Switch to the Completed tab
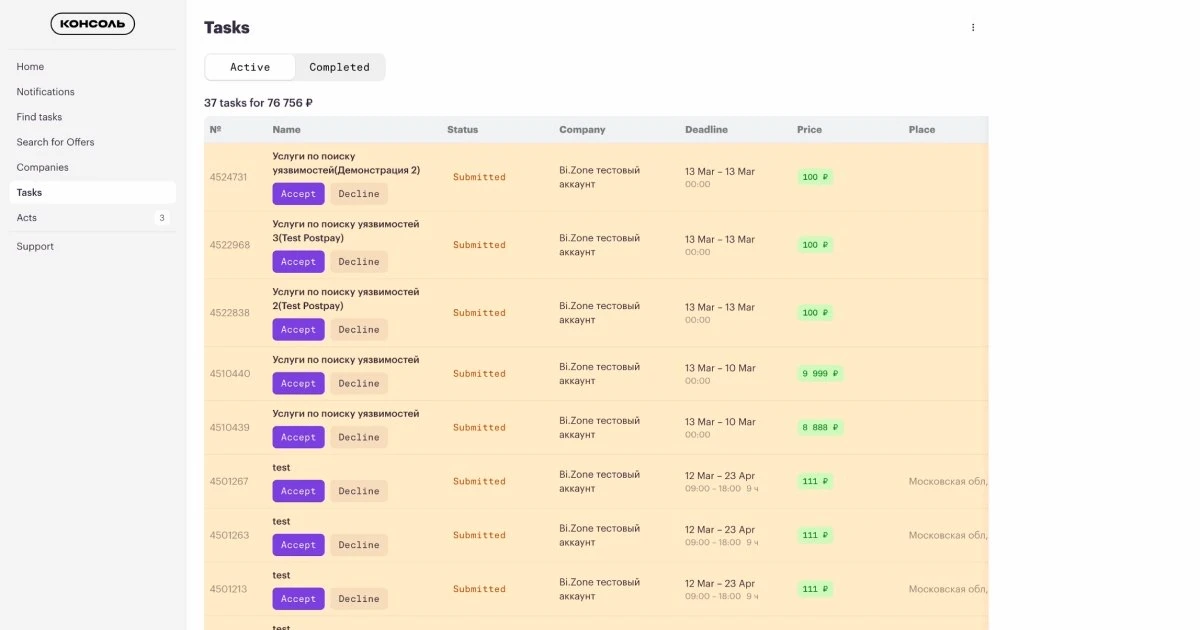This screenshot has width=1200, height=630. pyautogui.click(x=339, y=67)
